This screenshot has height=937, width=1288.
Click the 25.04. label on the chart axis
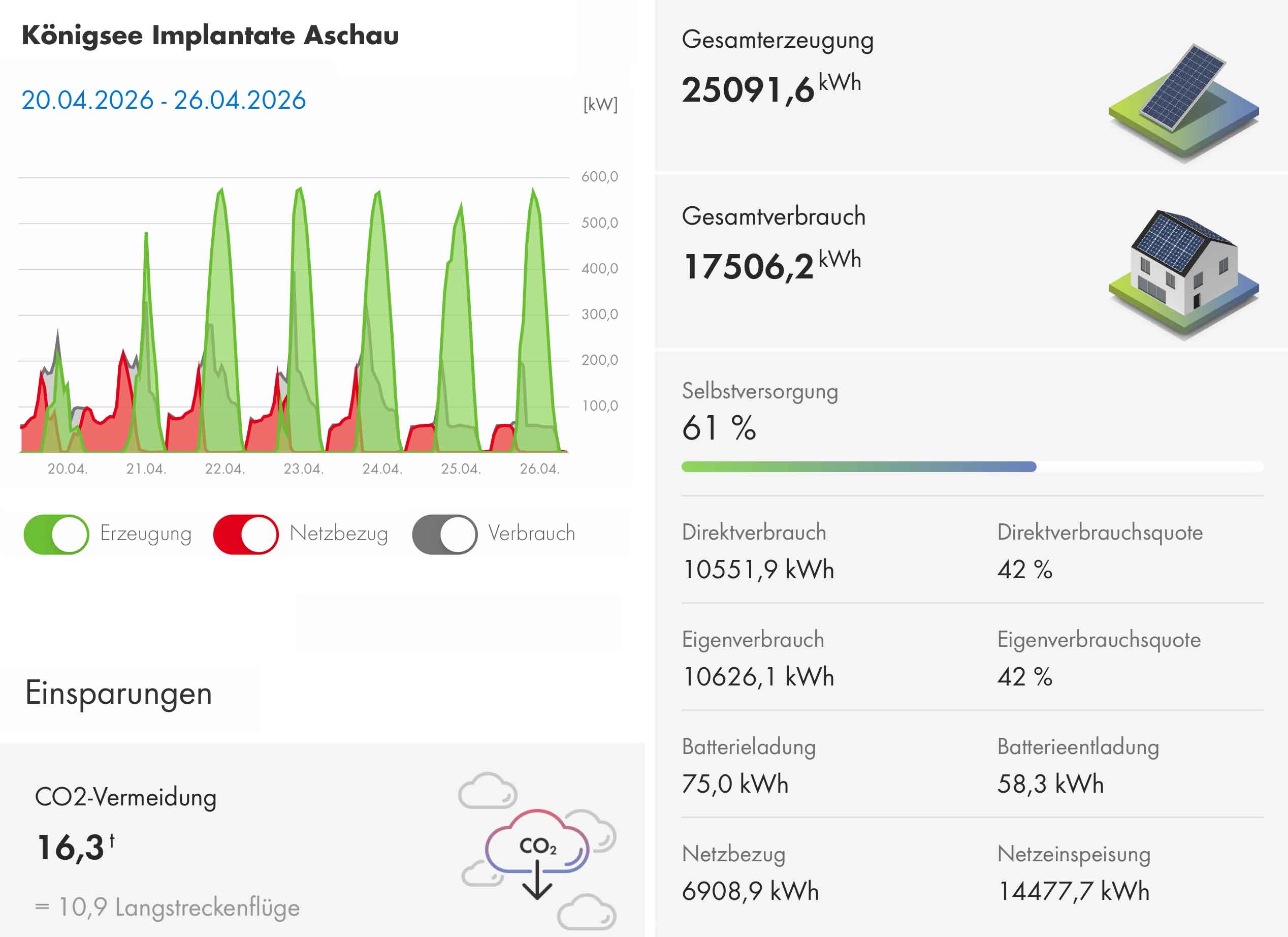pyautogui.click(x=461, y=469)
